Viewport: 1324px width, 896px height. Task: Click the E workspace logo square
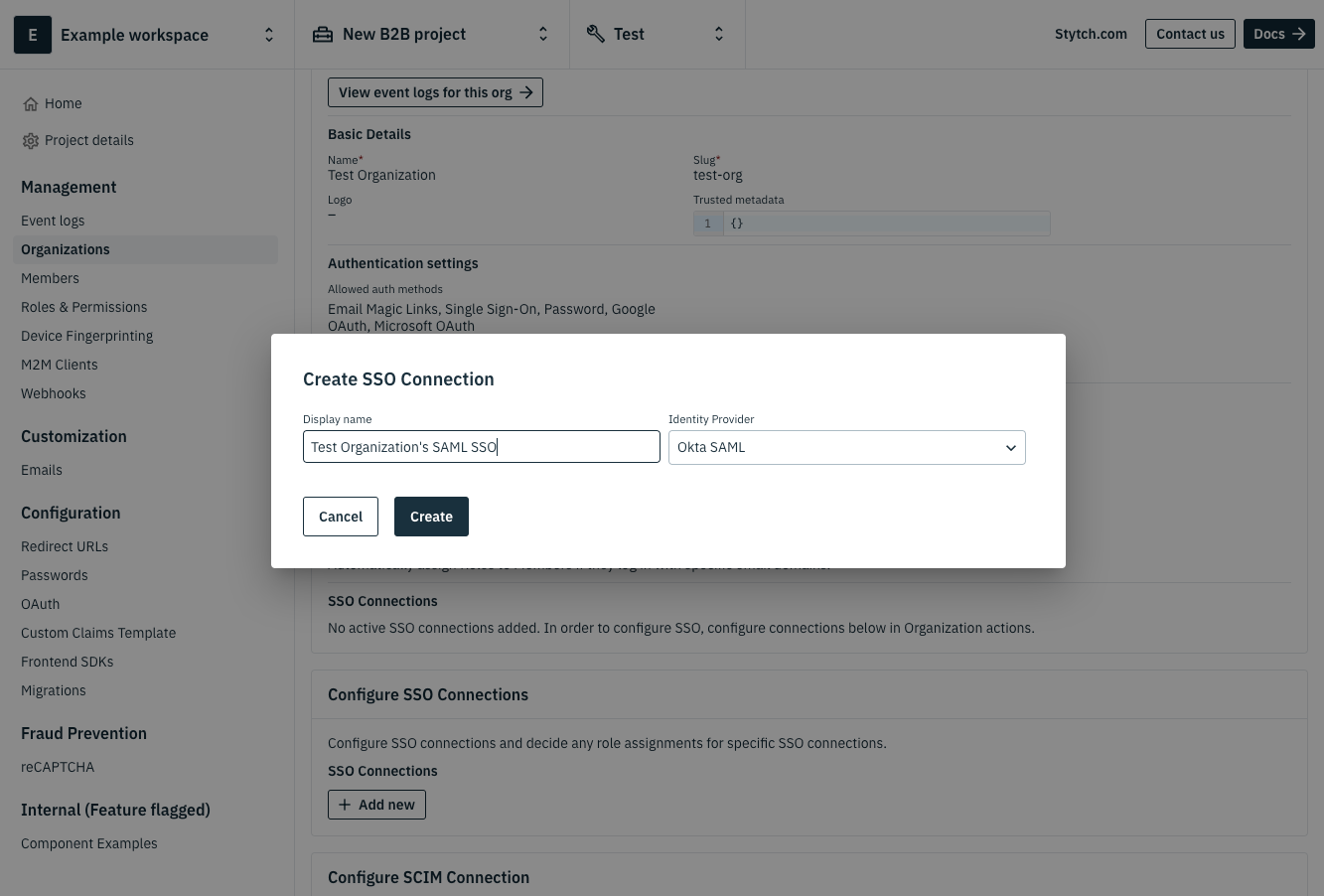(33, 35)
